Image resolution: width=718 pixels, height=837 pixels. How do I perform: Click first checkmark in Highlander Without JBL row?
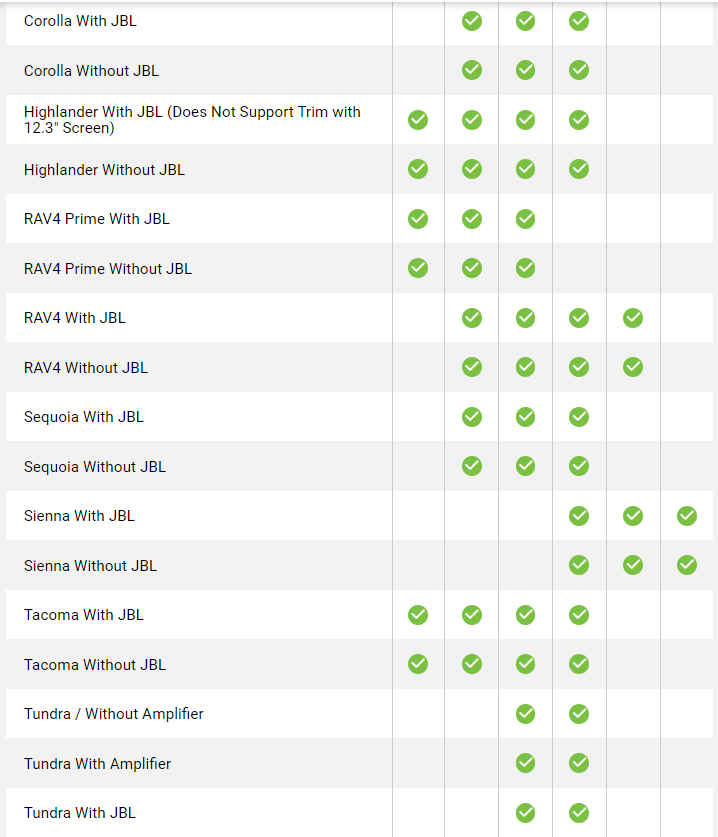(418, 169)
